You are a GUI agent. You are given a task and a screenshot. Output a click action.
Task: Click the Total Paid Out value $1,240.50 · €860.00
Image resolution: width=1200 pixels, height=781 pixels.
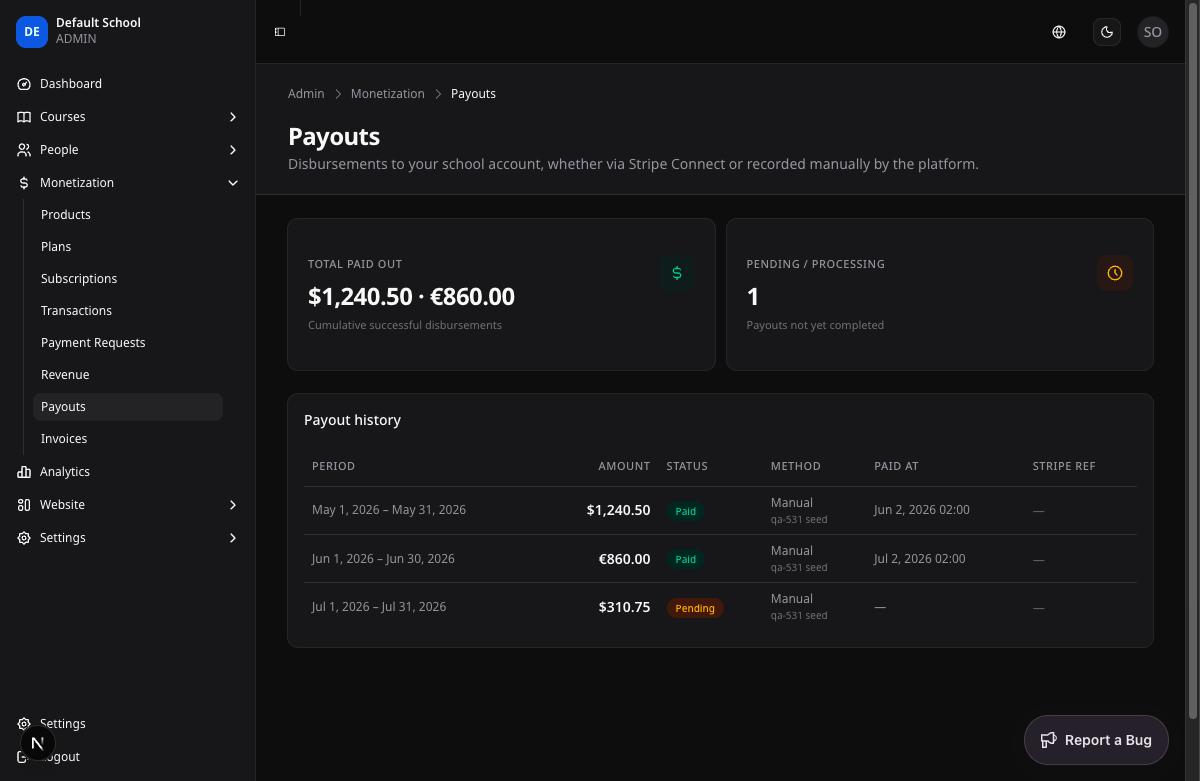pyautogui.click(x=411, y=297)
